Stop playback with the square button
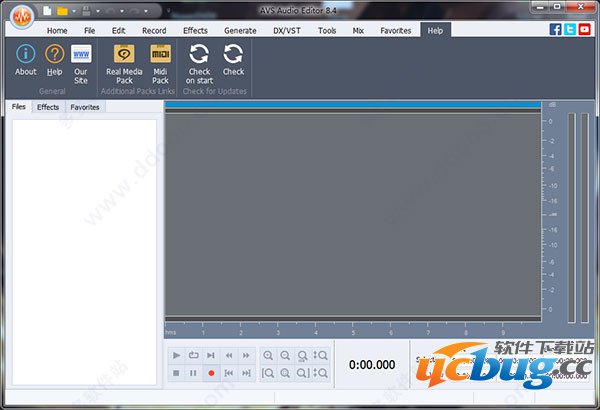600x410 pixels. 176,373
